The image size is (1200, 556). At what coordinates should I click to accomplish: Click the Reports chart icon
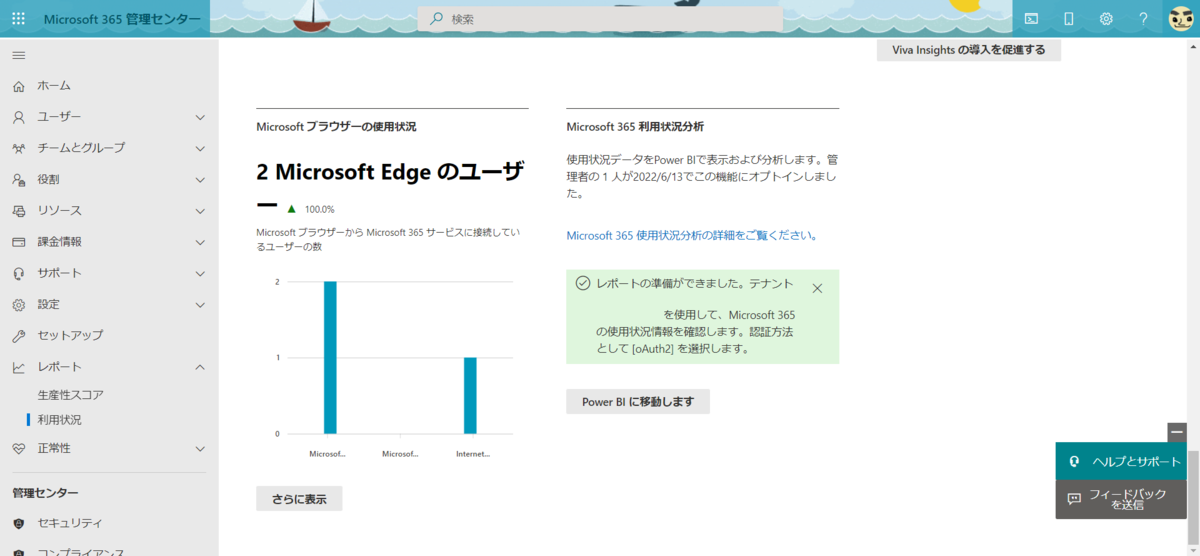point(18,367)
